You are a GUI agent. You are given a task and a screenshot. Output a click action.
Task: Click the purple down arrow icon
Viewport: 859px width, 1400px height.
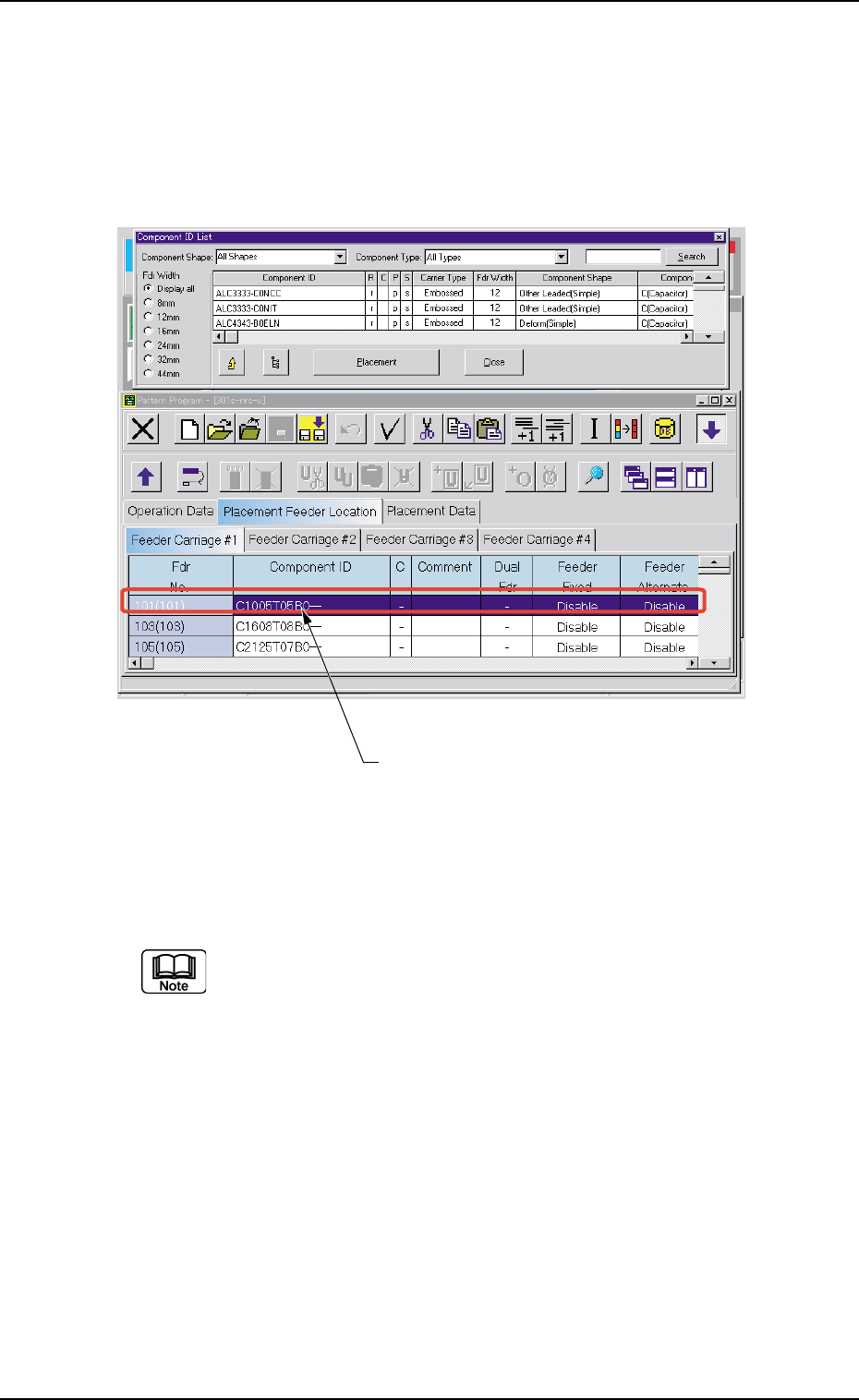click(x=711, y=429)
